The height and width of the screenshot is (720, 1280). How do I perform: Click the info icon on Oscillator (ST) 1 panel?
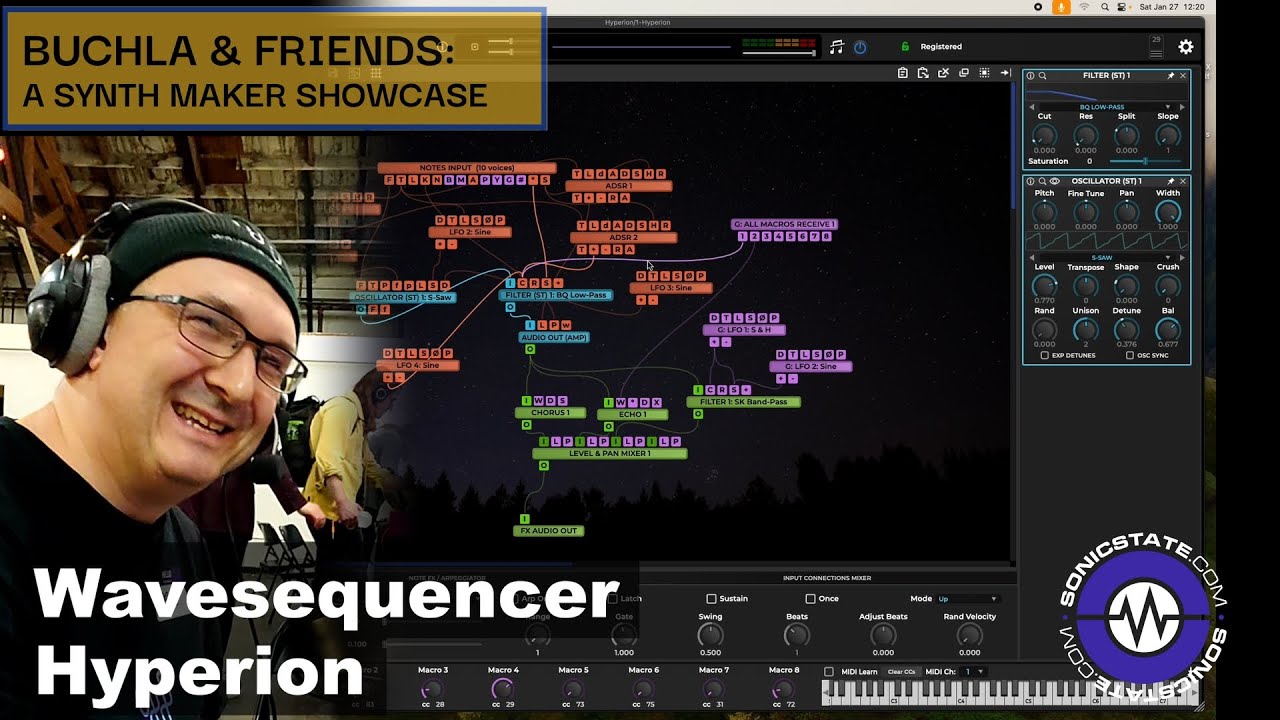(x=1031, y=182)
